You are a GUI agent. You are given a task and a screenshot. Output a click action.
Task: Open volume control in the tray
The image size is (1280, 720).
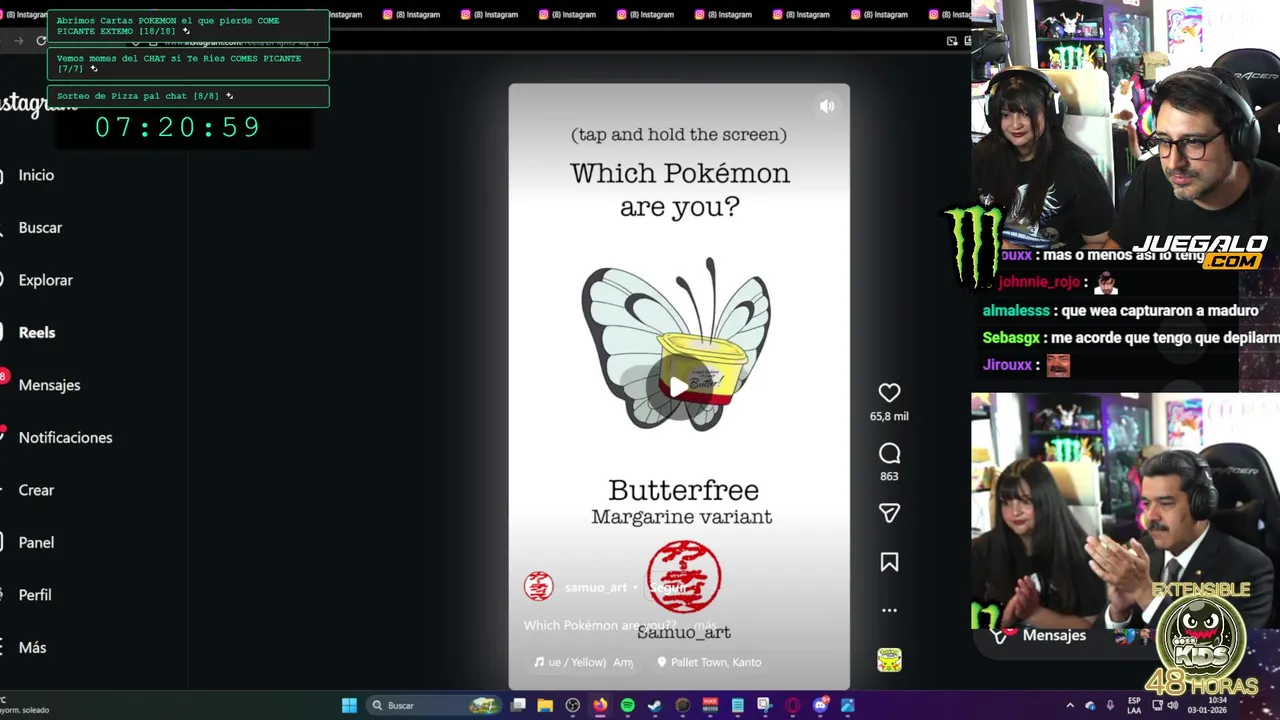point(1173,705)
